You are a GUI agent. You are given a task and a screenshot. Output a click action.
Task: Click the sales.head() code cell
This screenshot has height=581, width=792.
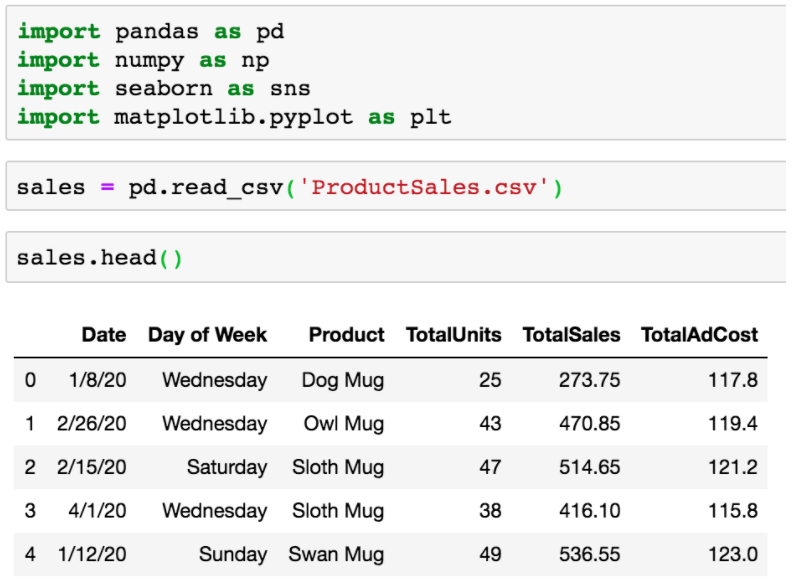(x=396, y=257)
